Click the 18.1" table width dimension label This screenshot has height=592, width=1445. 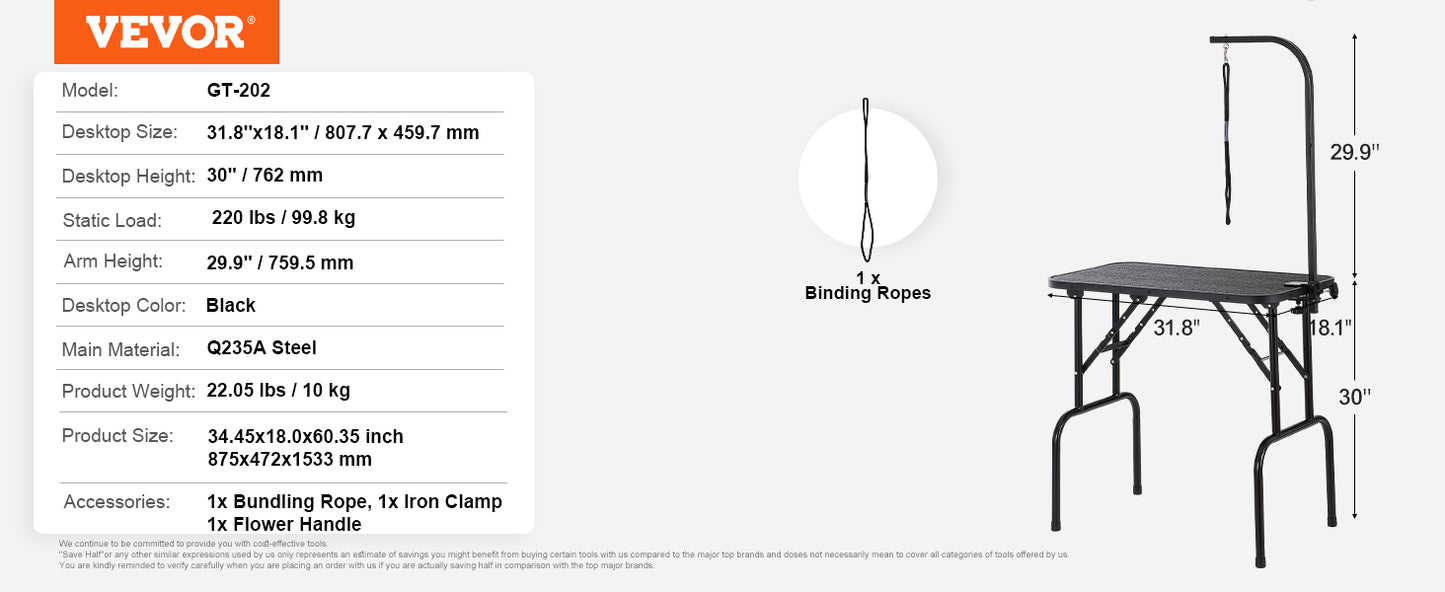point(1333,326)
